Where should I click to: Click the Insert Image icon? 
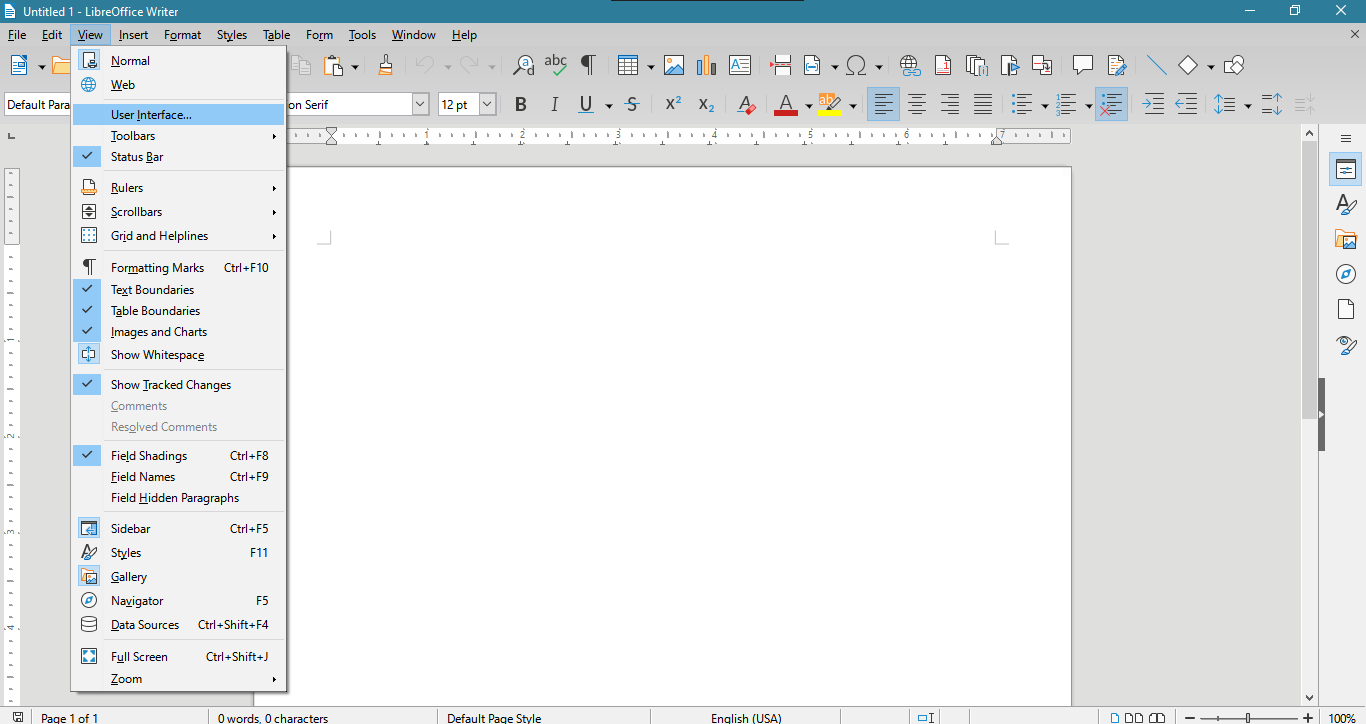(674, 65)
